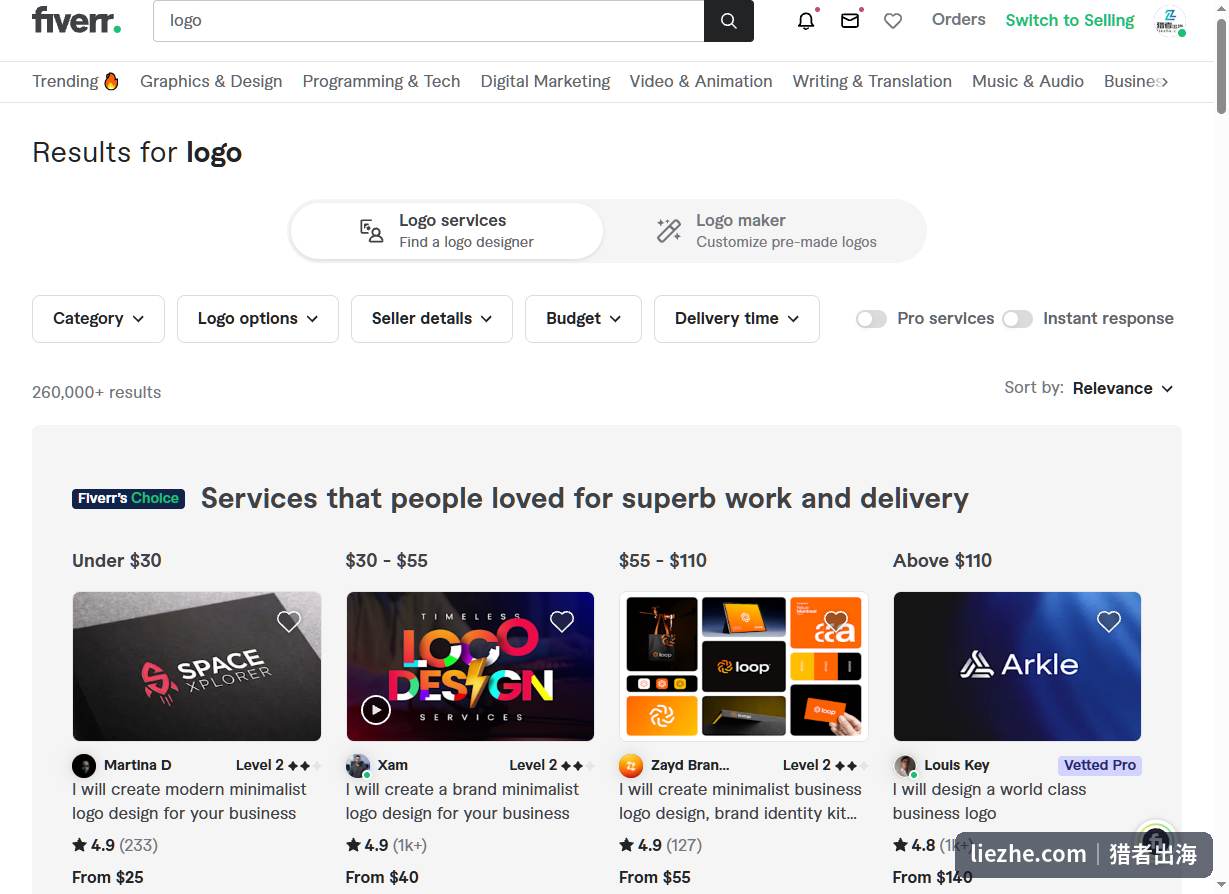Open Xam's brand minimalist logo gig title
Viewport: 1229px width, 894px height.
(462, 801)
